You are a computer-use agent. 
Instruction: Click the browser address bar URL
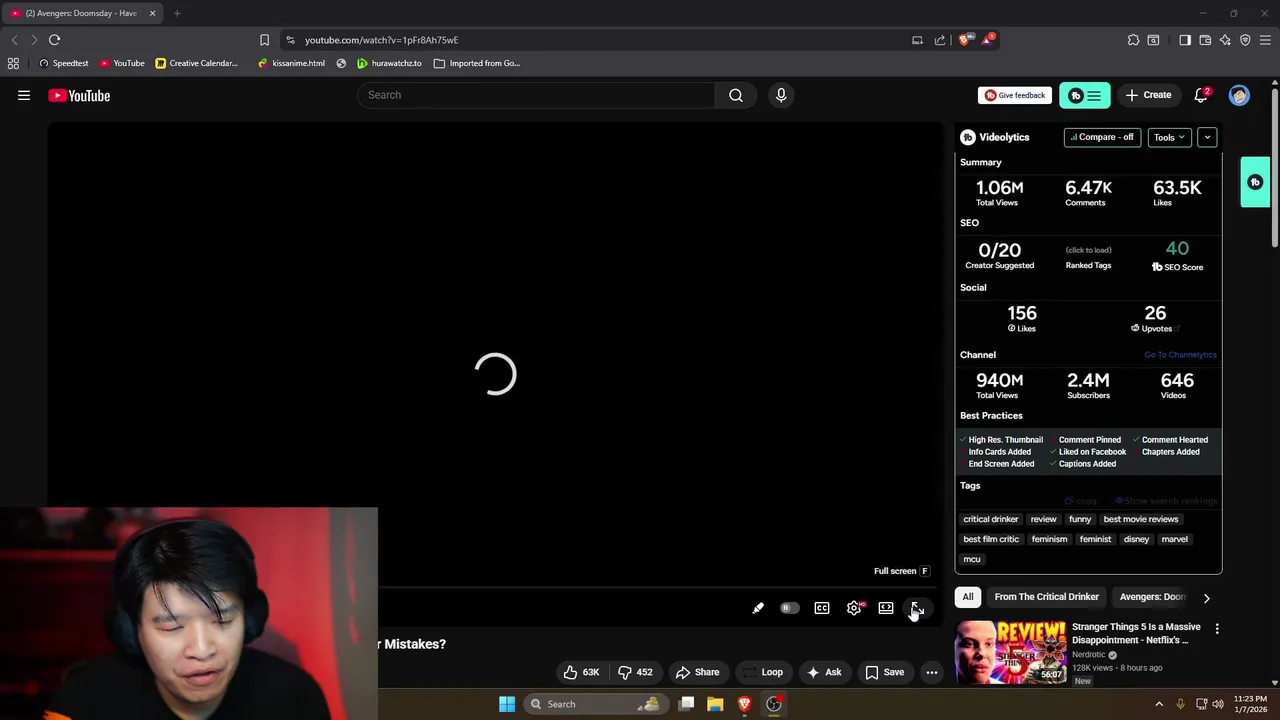click(x=381, y=40)
